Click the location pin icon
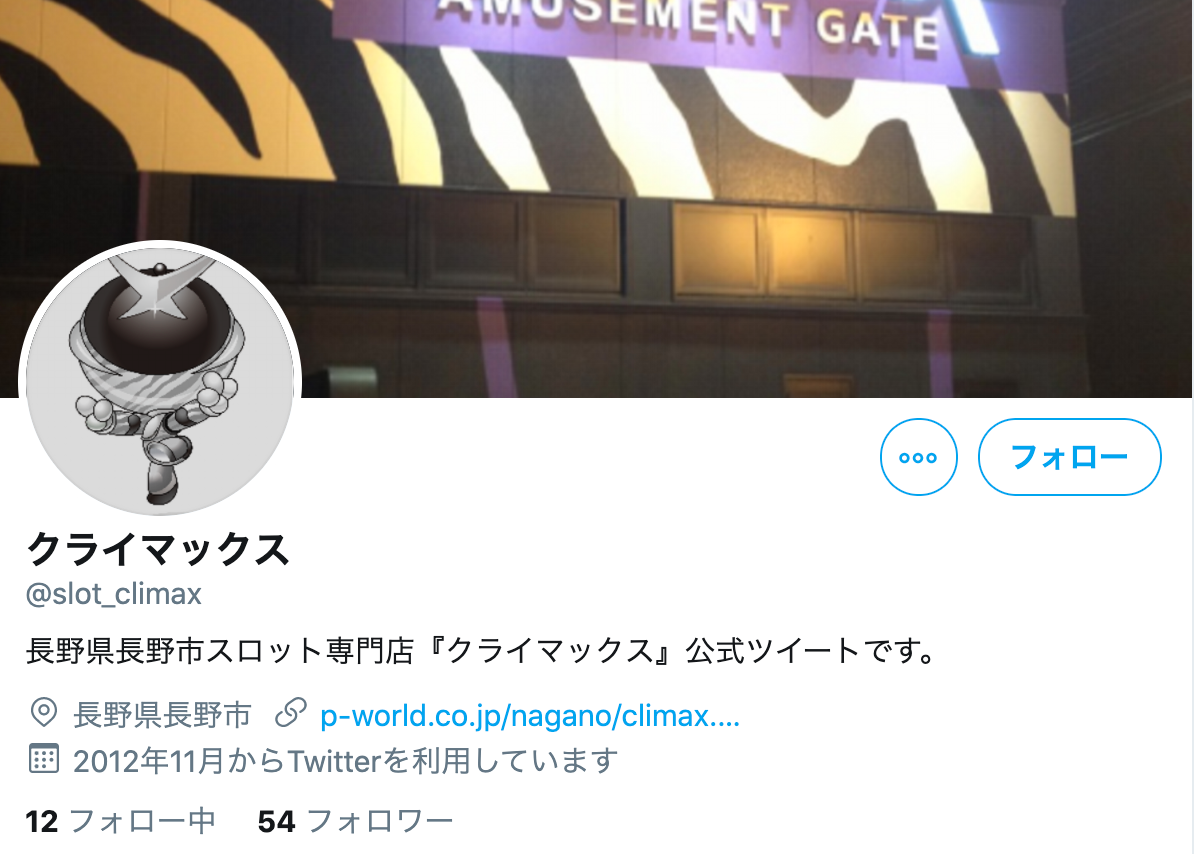 43,714
